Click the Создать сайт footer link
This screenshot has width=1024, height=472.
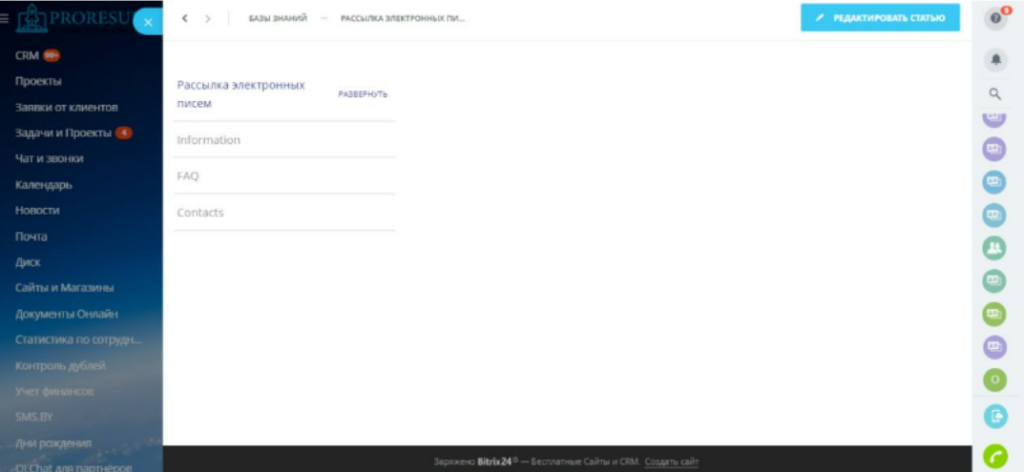(x=671, y=462)
